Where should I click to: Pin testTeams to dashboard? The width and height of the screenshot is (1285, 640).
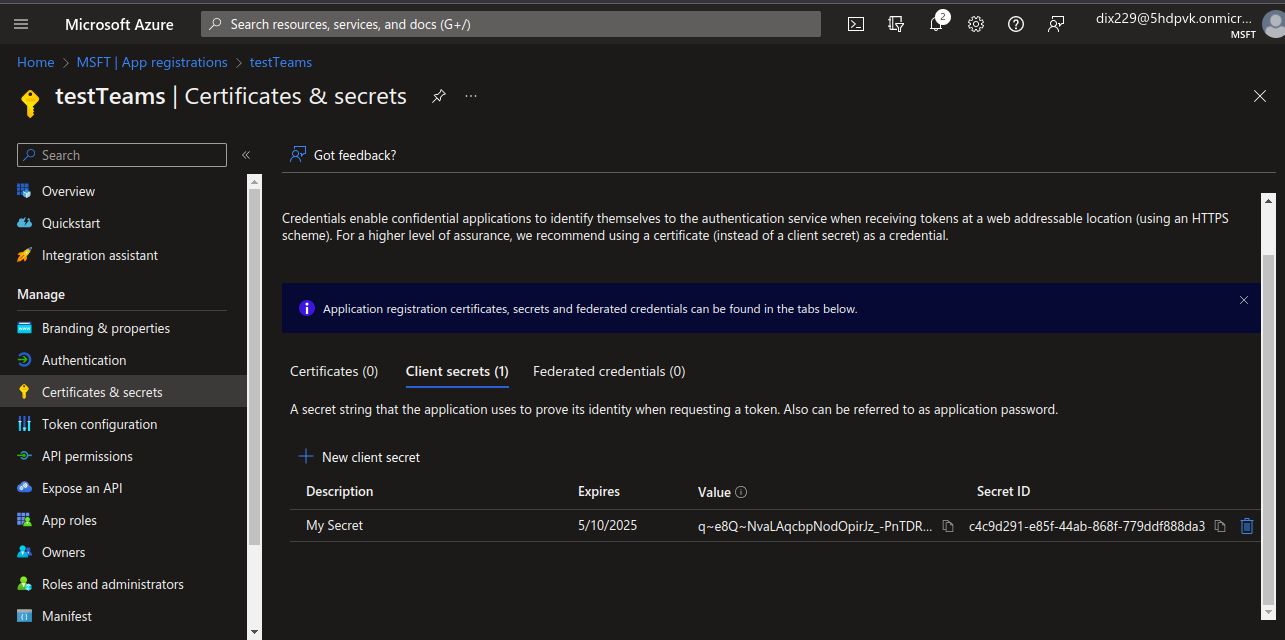[x=438, y=96]
